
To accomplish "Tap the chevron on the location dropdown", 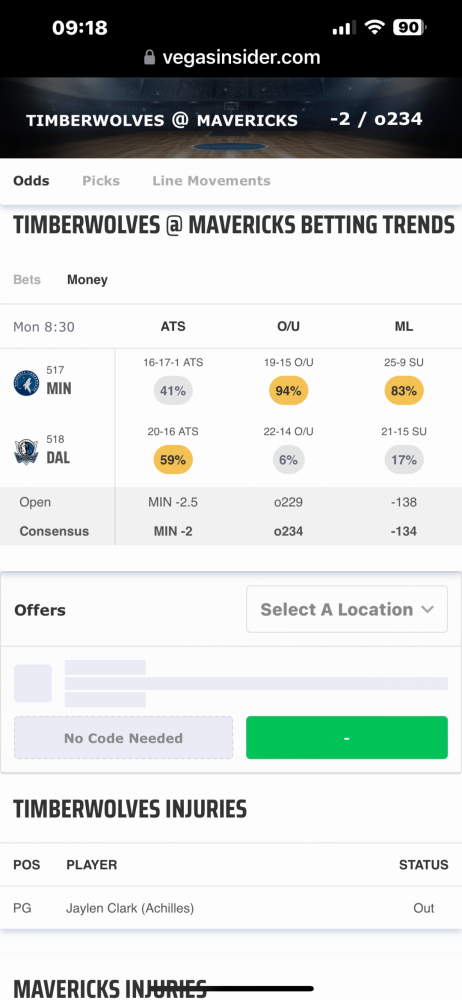I will pos(428,609).
